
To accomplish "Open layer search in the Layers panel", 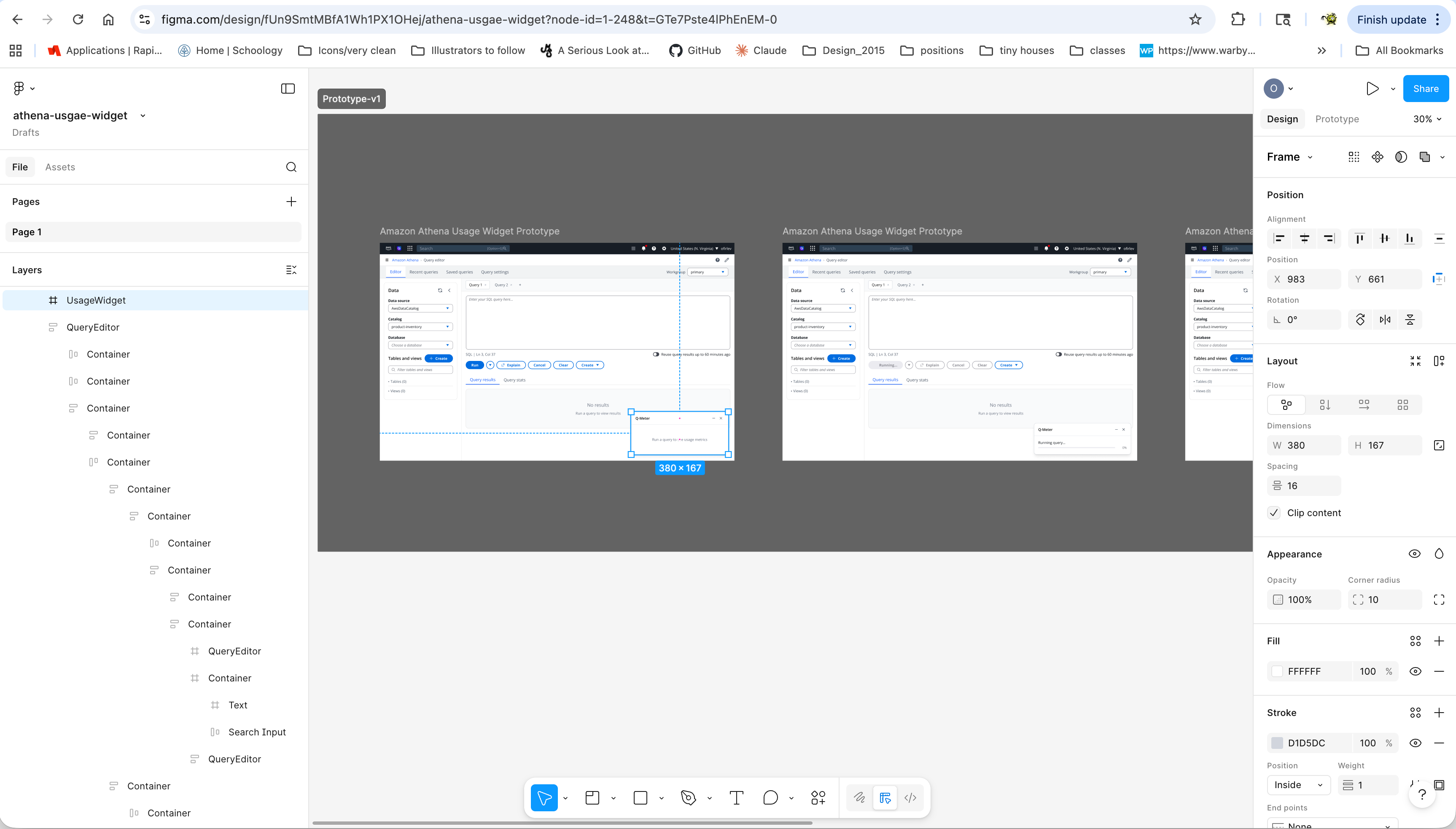I will (x=291, y=167).
